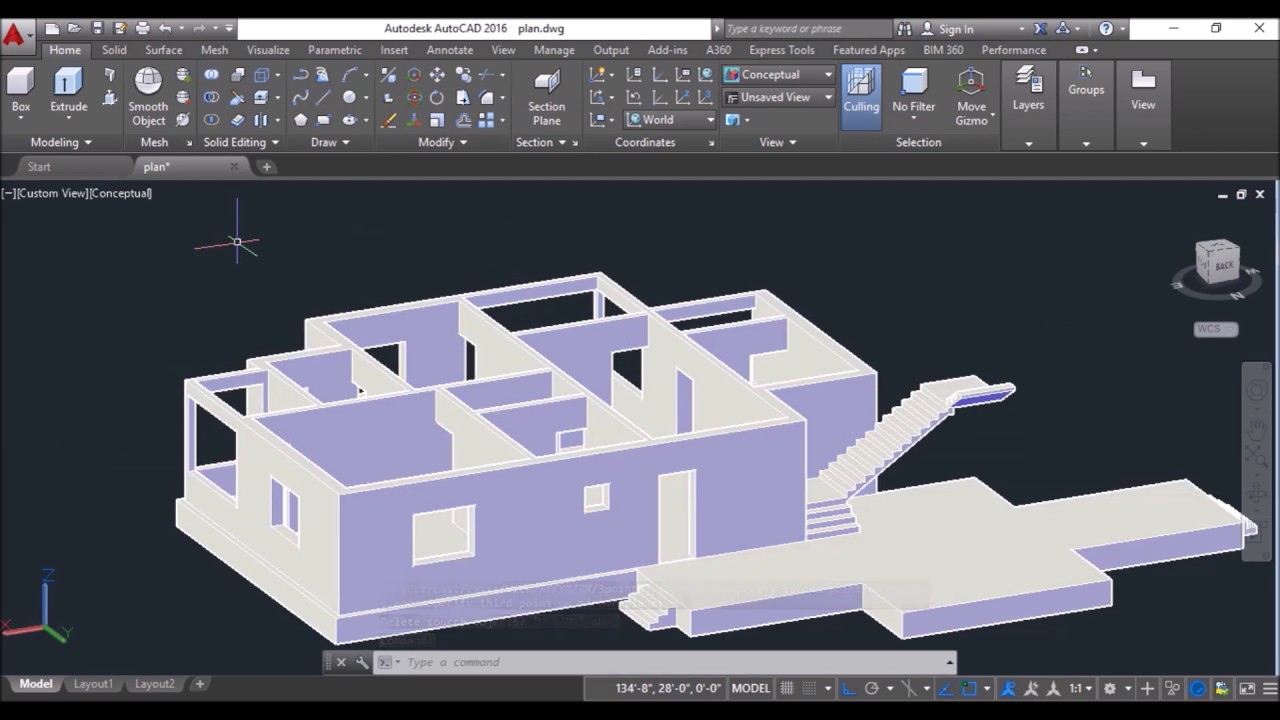
Task: Open the Conceptual visual style dropdown
Action: [779, 75]
